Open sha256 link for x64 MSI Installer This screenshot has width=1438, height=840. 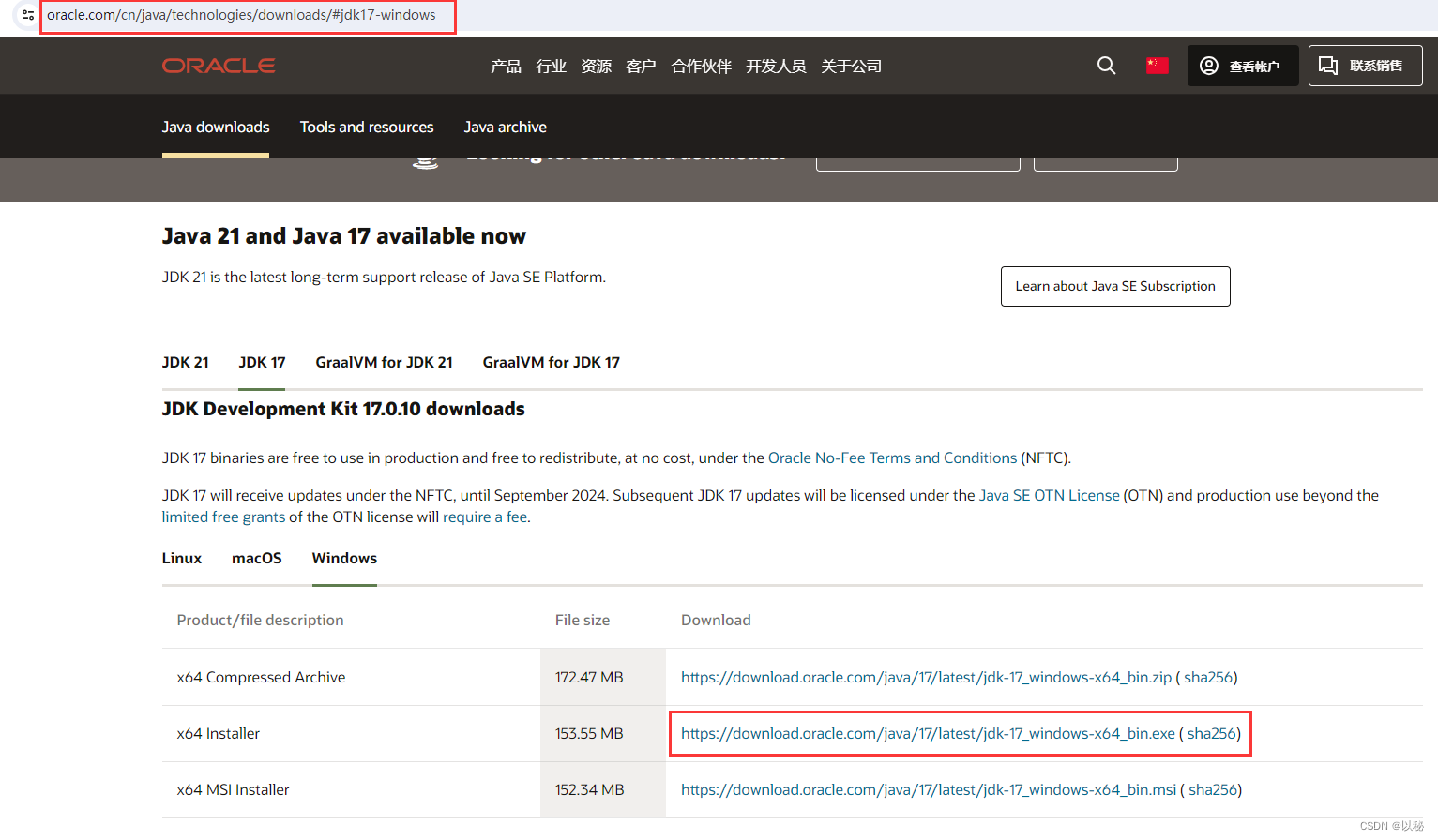pyautogui.click(x=1213, y=789)
